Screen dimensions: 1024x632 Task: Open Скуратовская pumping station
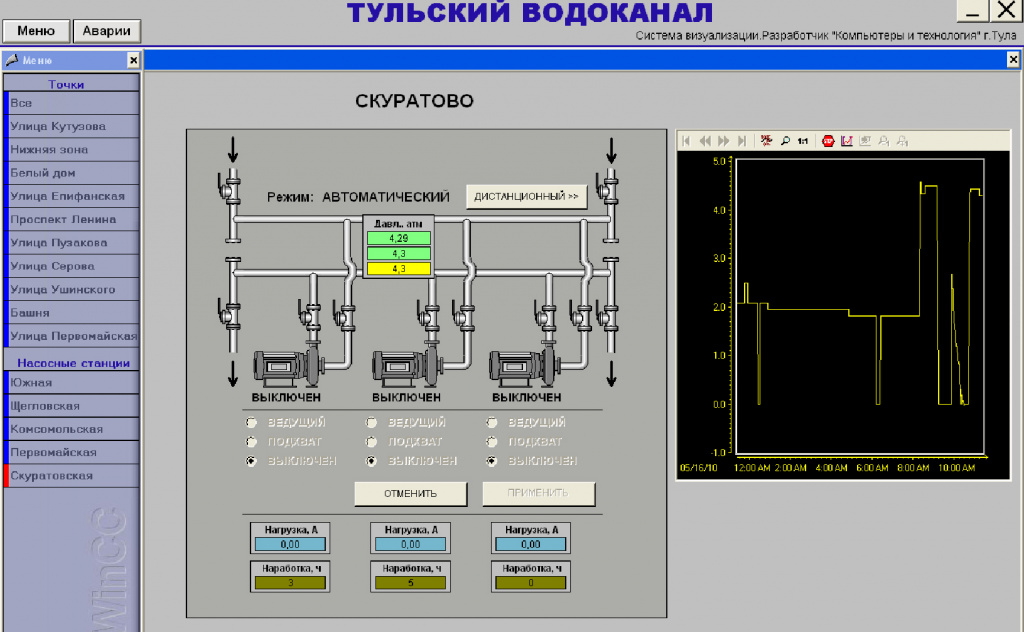click(72, 476)
